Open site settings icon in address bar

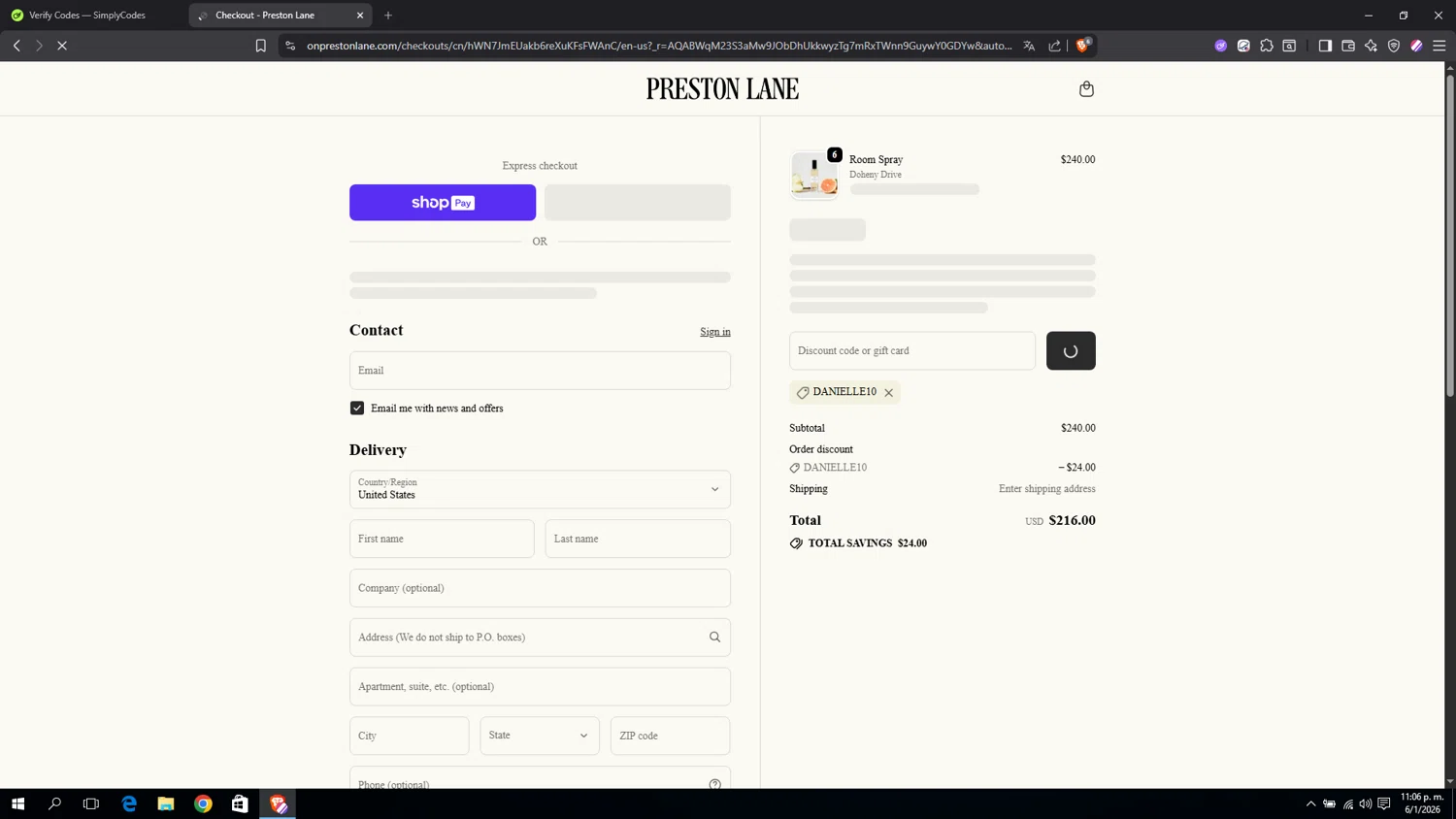(x=290, y=46)
